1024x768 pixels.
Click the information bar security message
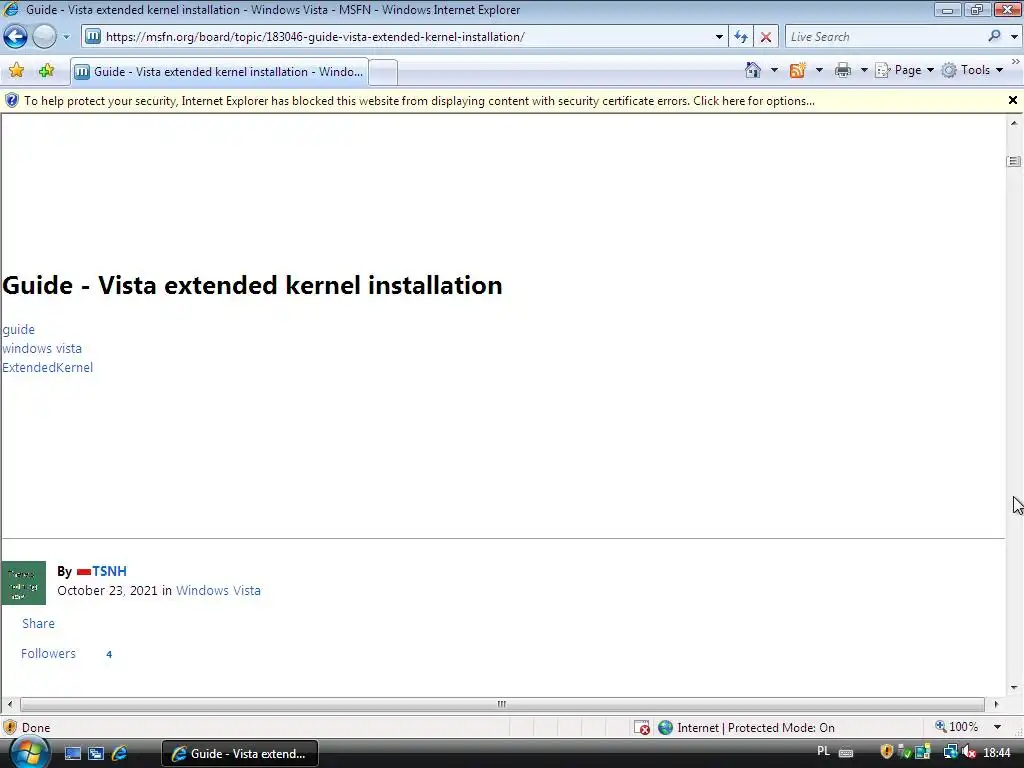point(419,101)
